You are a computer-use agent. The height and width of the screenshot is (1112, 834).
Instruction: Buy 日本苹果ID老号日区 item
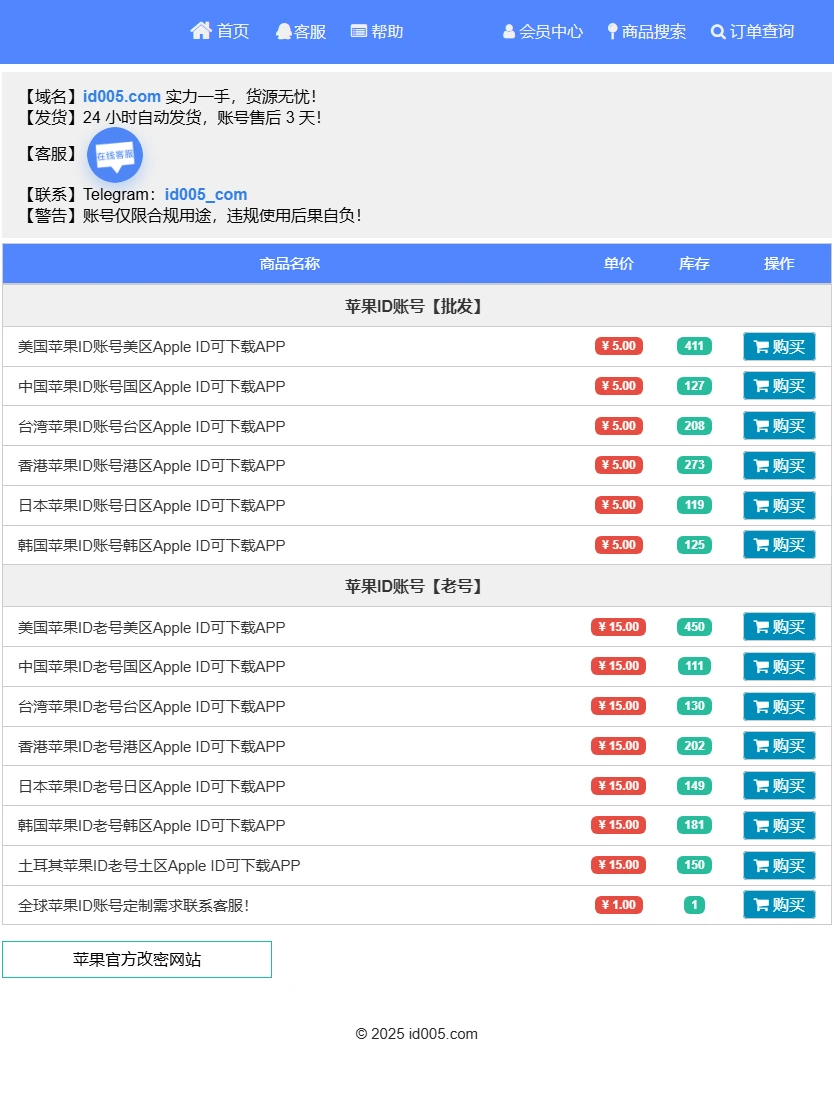[x=779, y=786]
